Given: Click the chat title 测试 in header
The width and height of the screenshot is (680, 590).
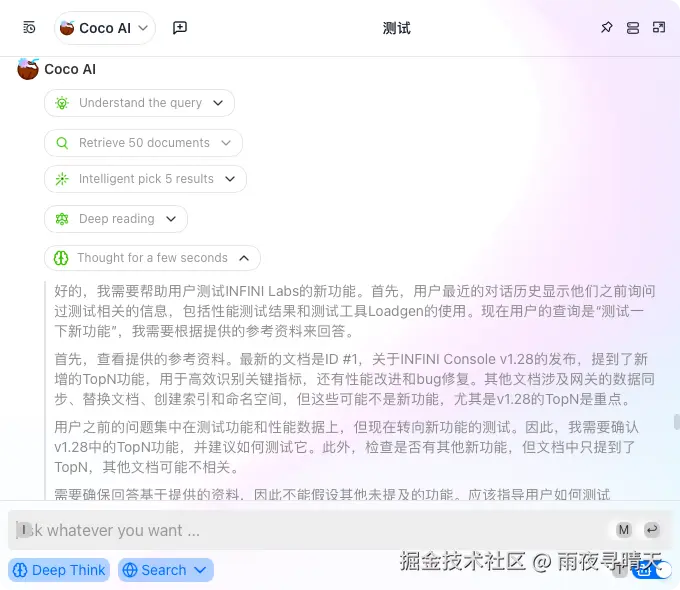Looking at the screenshot, I should click(x=396, y=28).
